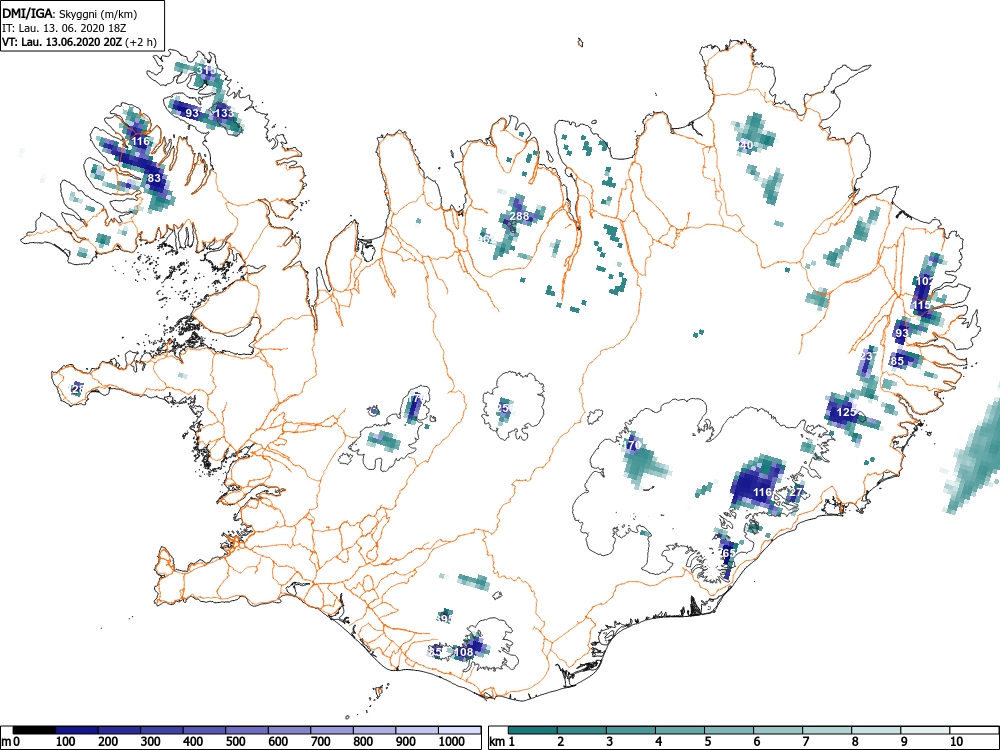1000x750 pixels.
Task: Click the 70 label on the Vatnajökull glacier
Action: pyautogui.click(x=634, y=445)
